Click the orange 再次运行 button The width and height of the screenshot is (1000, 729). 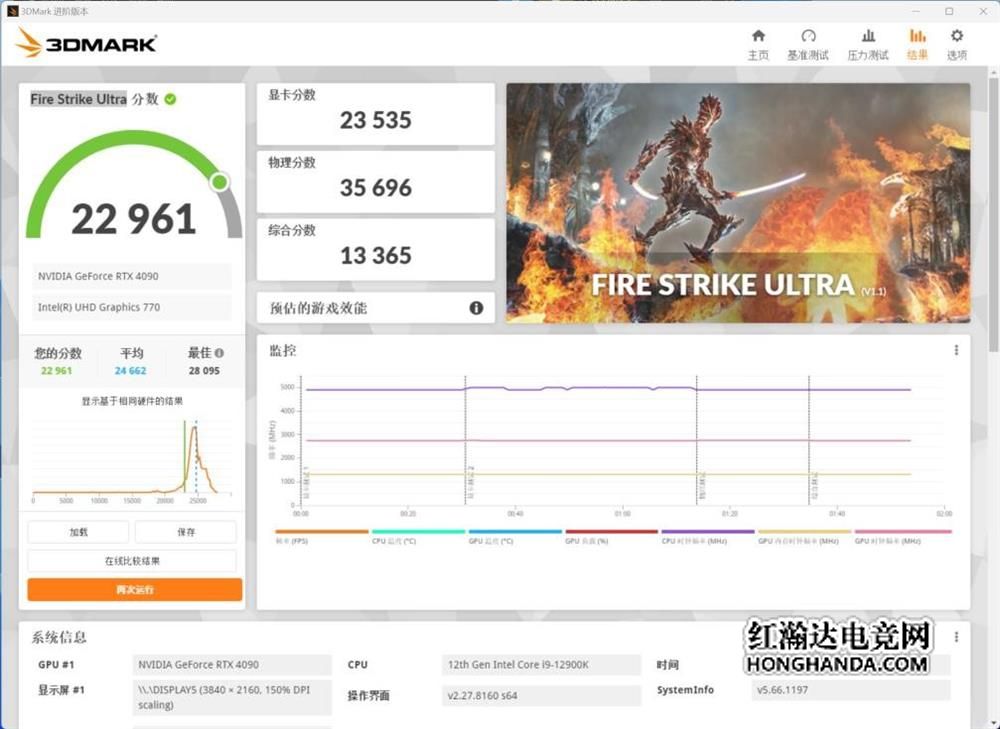click(135, 589)
